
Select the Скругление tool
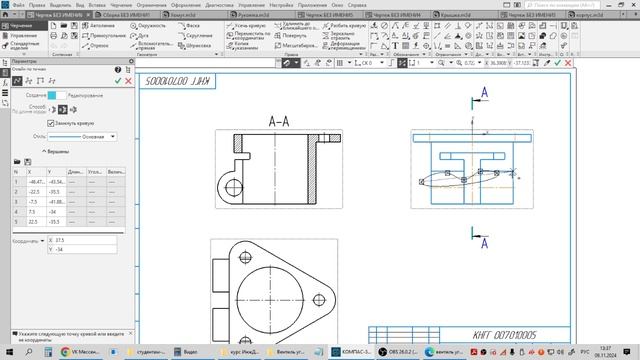point(195,36)
